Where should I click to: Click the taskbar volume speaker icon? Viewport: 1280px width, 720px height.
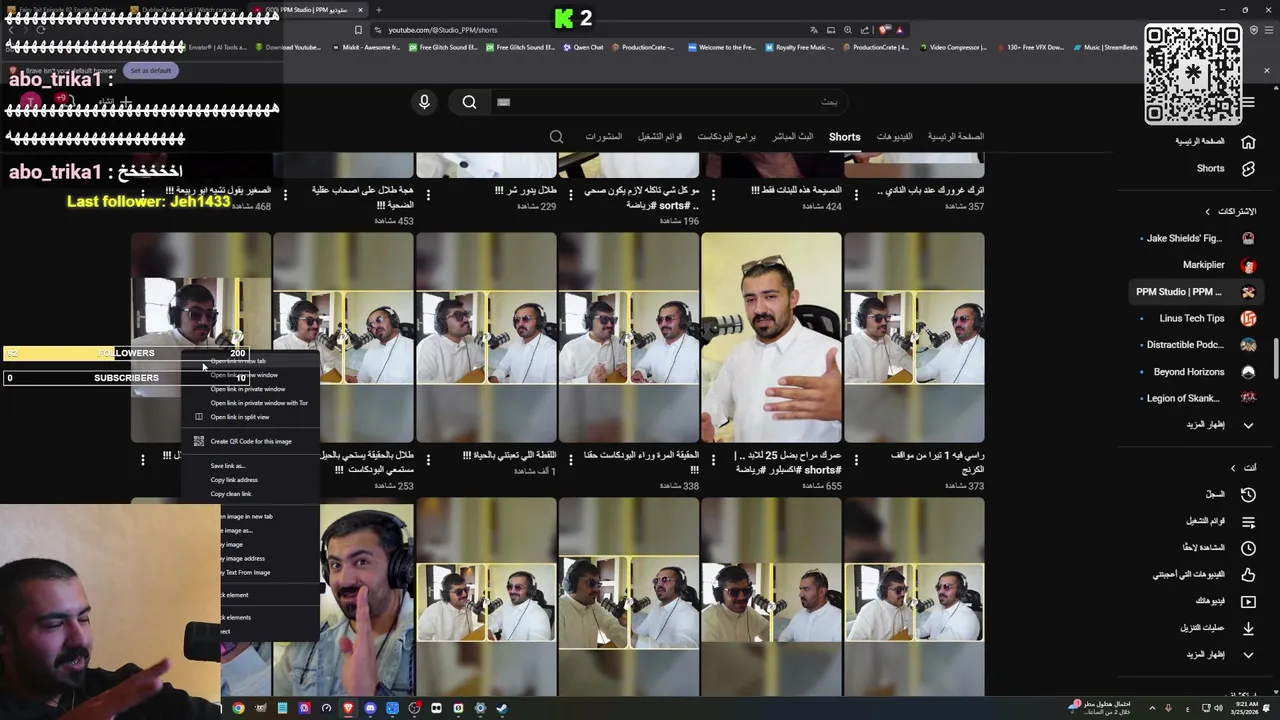1218,708
